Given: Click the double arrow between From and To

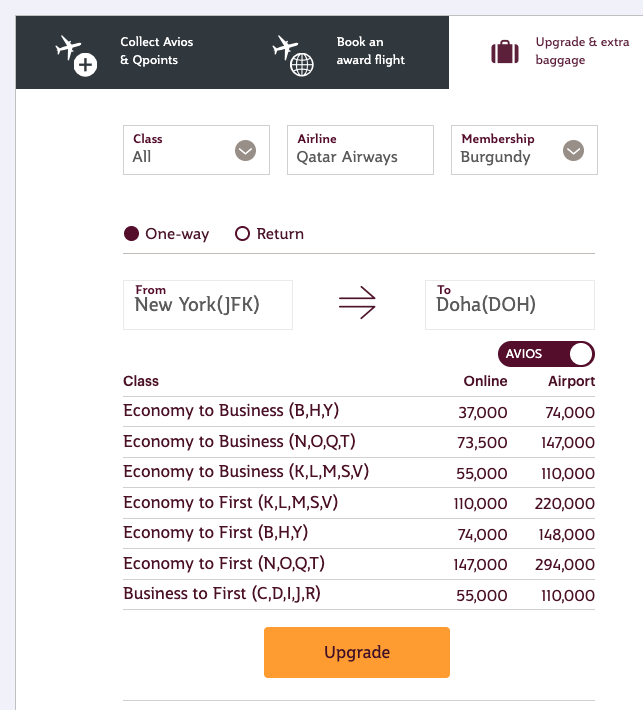Looking at the screenshot, I should [357, 303].
